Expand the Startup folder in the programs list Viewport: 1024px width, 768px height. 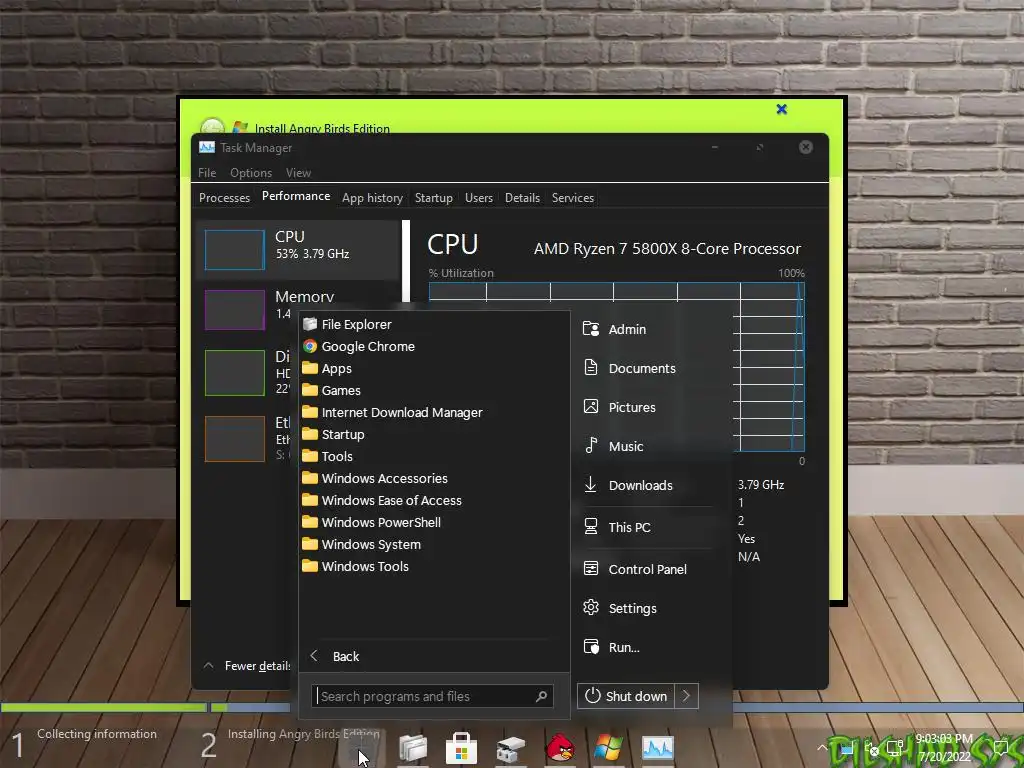coord(342,434)
